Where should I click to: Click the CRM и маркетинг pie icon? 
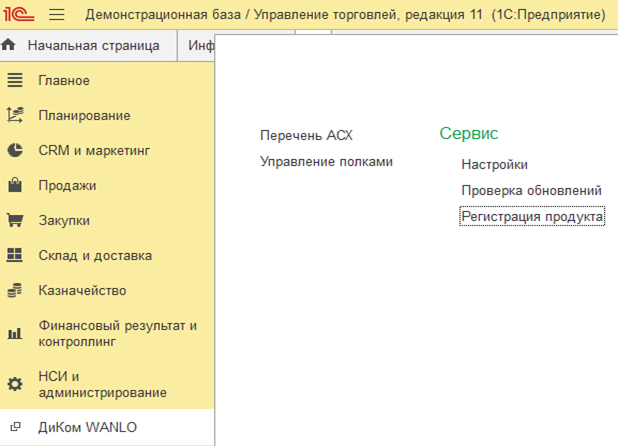[x=15, y=150]
